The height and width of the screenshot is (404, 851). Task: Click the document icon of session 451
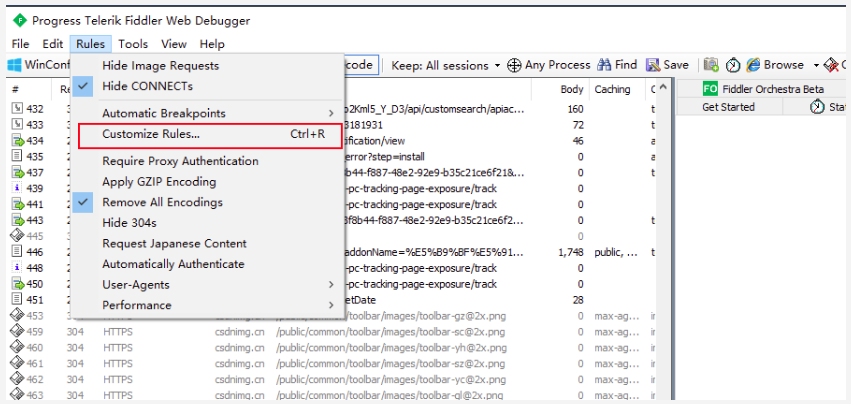pyautogui.click(x=17, y=299)
